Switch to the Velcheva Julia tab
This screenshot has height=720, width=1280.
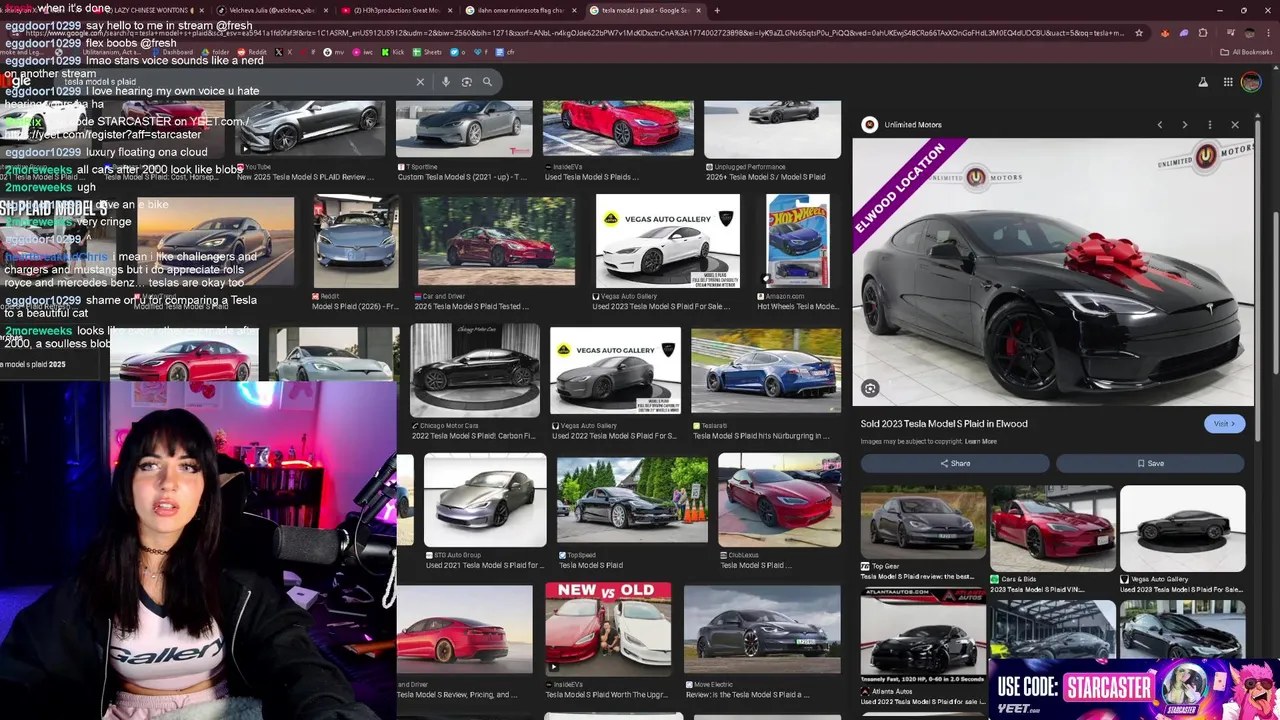point(272,10)
